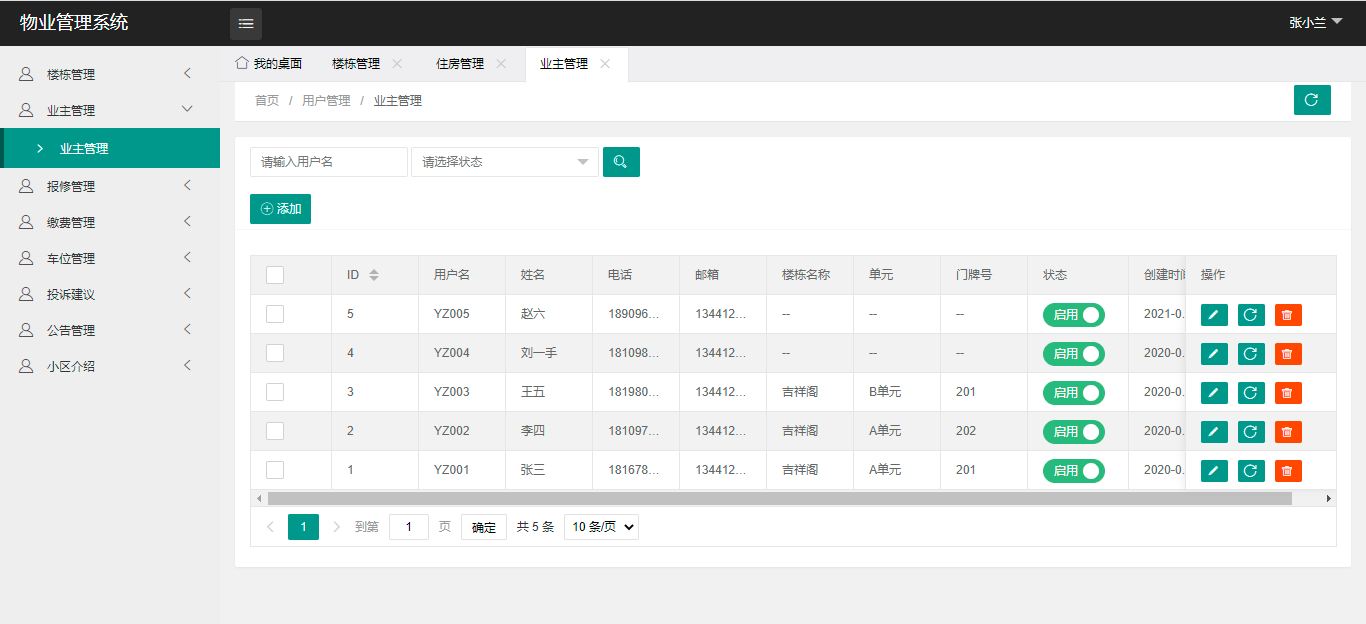1366x624 pixels.
Task: Open the 请选择状态 status dropdown
Action: tap(504, 162)
